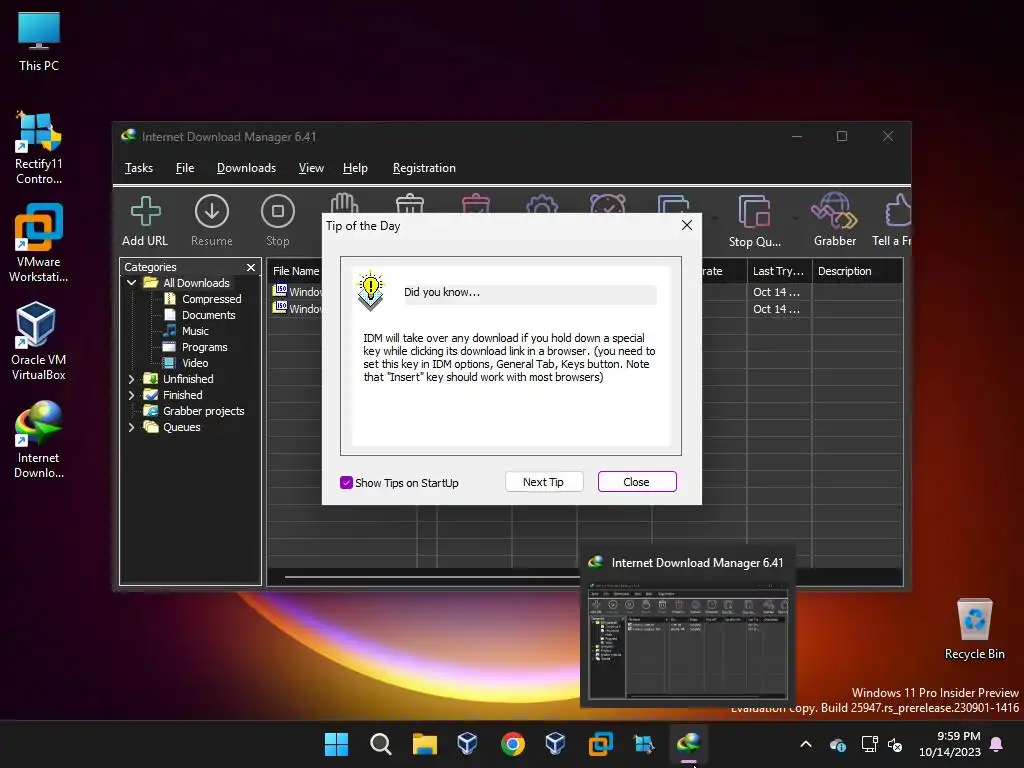
Task: Select the Documents category
Action: [x=200, y=315]
